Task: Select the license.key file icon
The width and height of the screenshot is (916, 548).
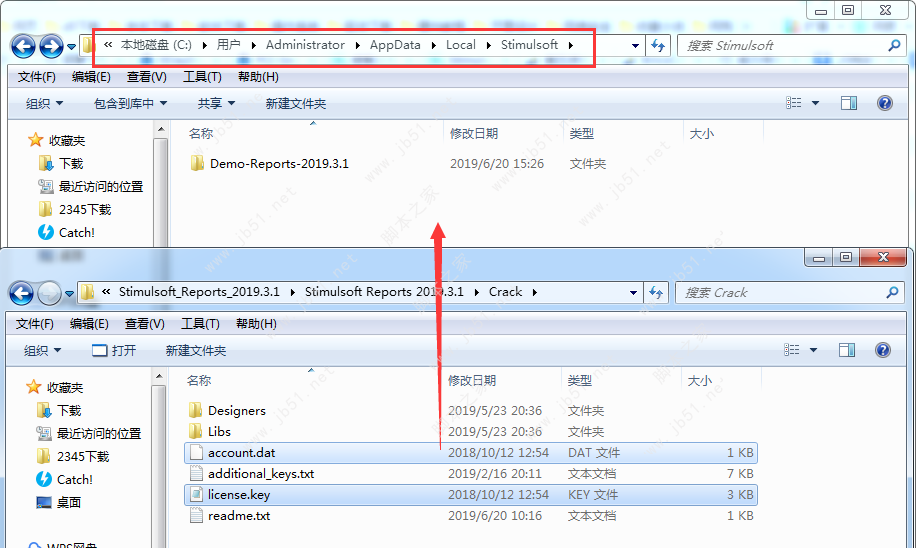Action: (x=196, y=494)
